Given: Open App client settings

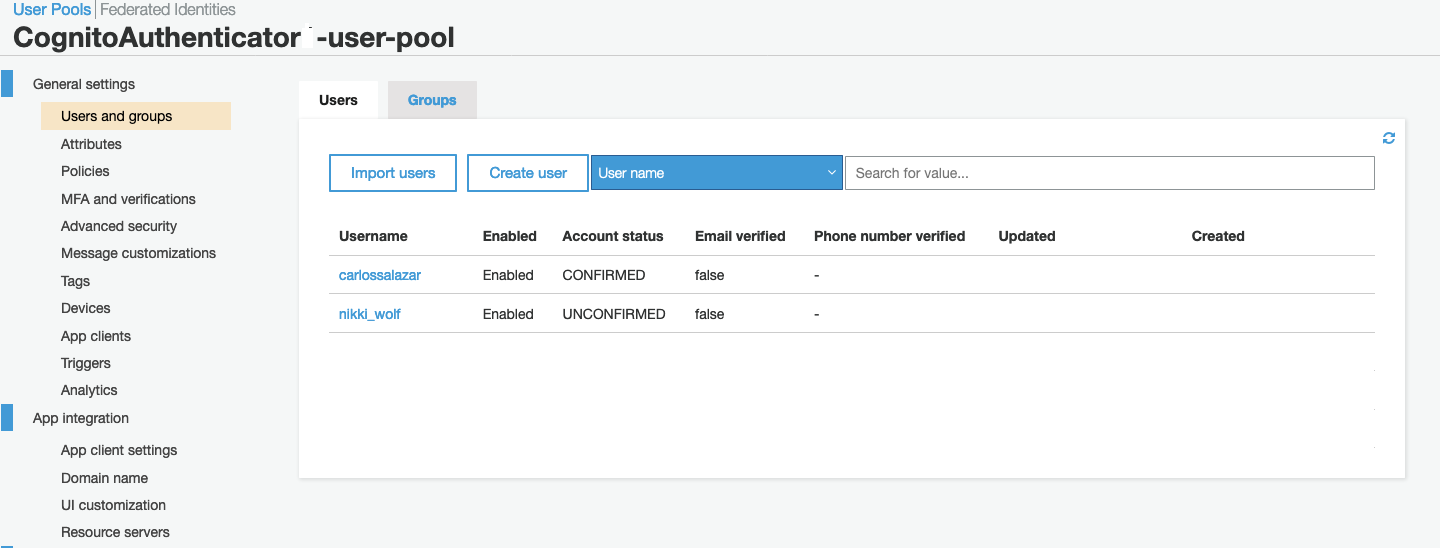Looking at the screenshot, I should click(119, 450).
